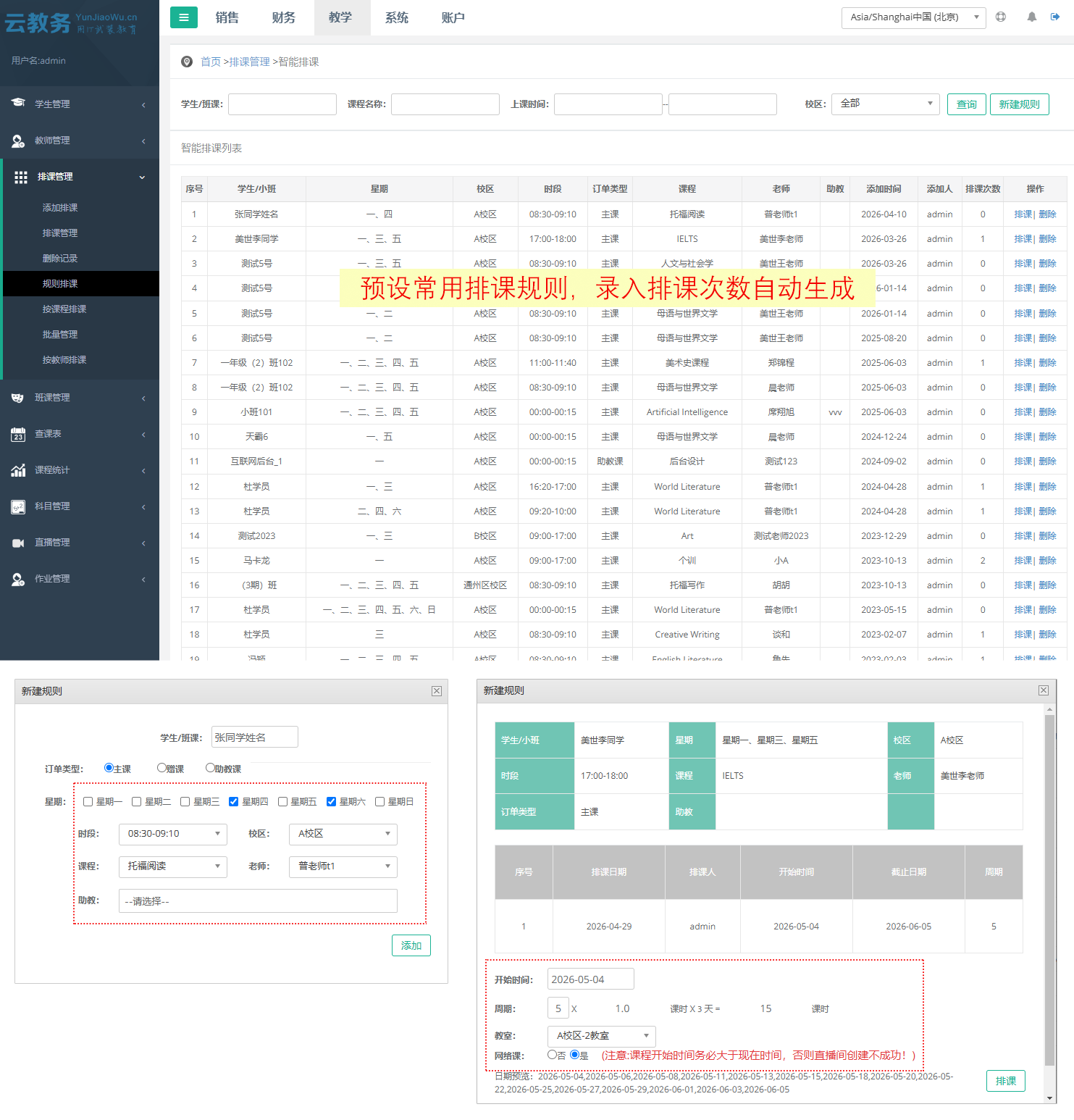Uncheck the 星期四 checkbox

coord(233,801)
